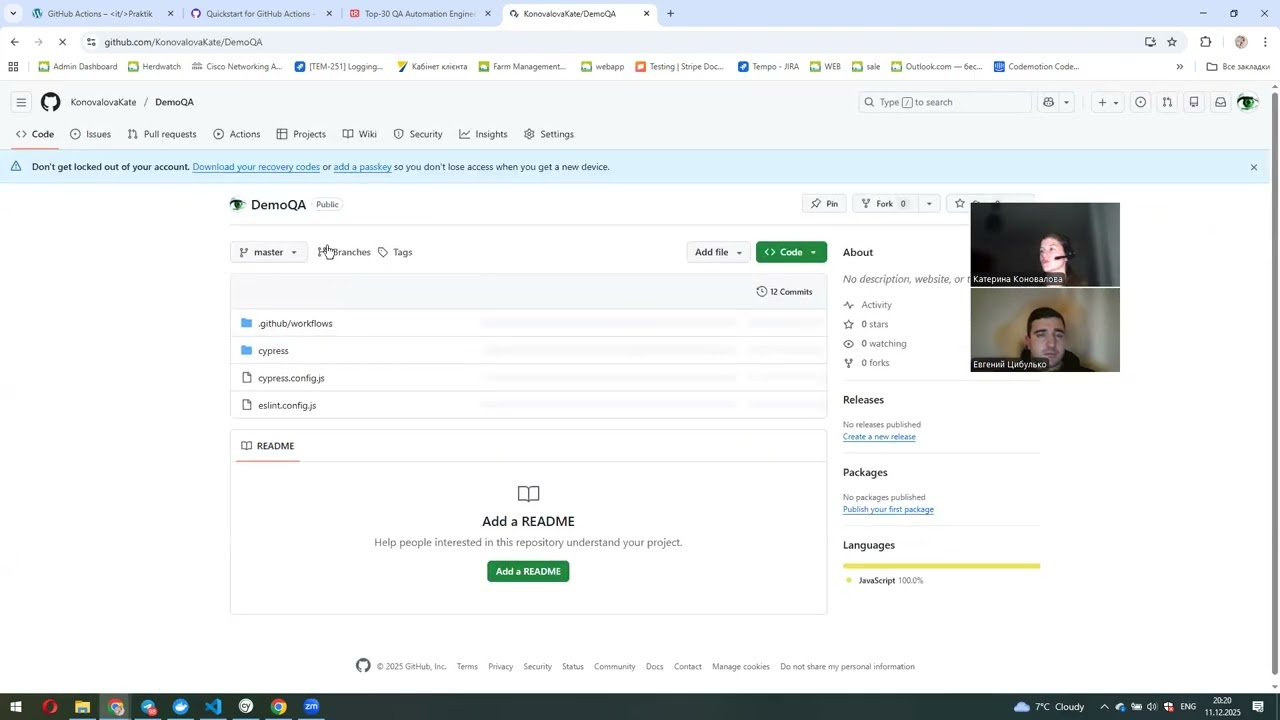The image size is (1280, 720).
Task: Follow the Download your recovery codes link
Action: click(256, 167)
